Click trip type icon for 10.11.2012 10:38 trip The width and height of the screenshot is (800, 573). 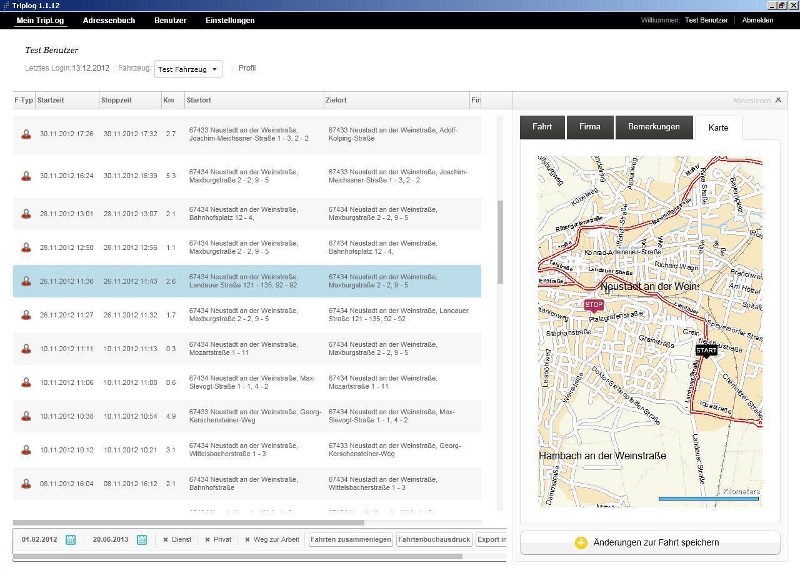point(26,416)
